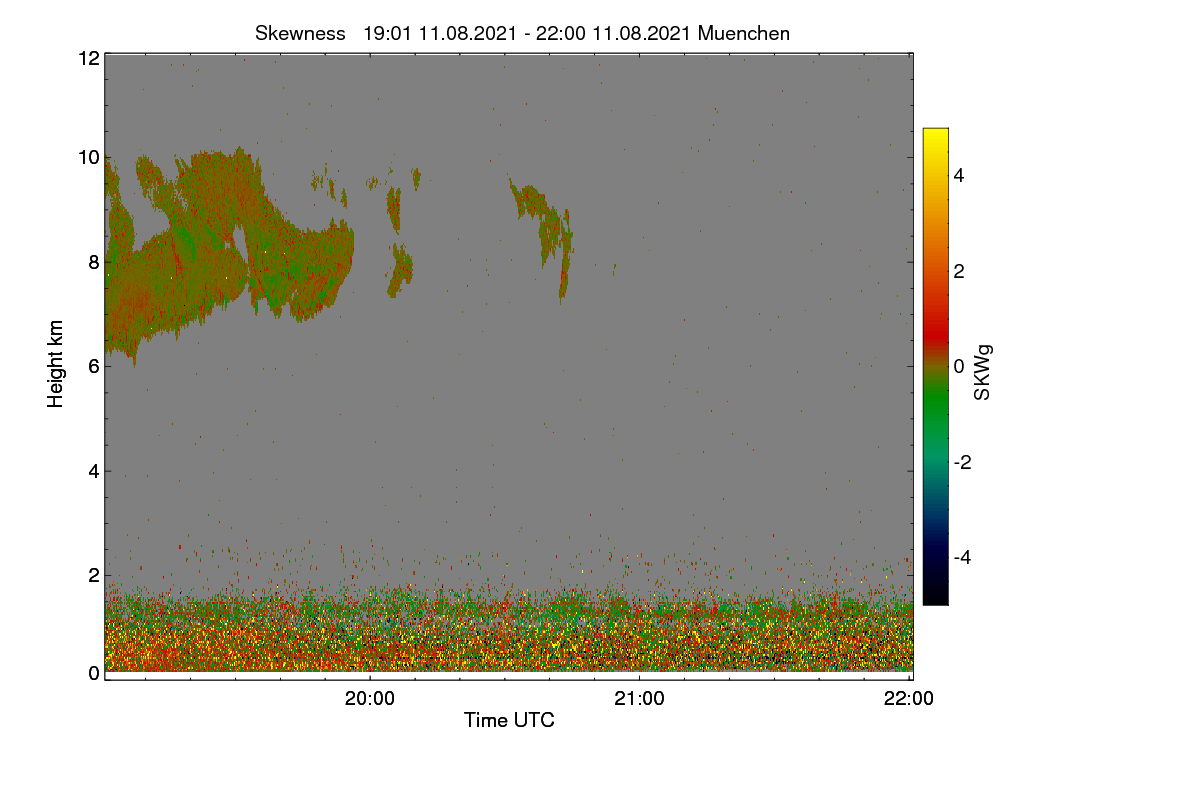This screenshot has height=800, width=1200.
Task: Click the 'SKWg' colorbar label
Action: point(983,372)
